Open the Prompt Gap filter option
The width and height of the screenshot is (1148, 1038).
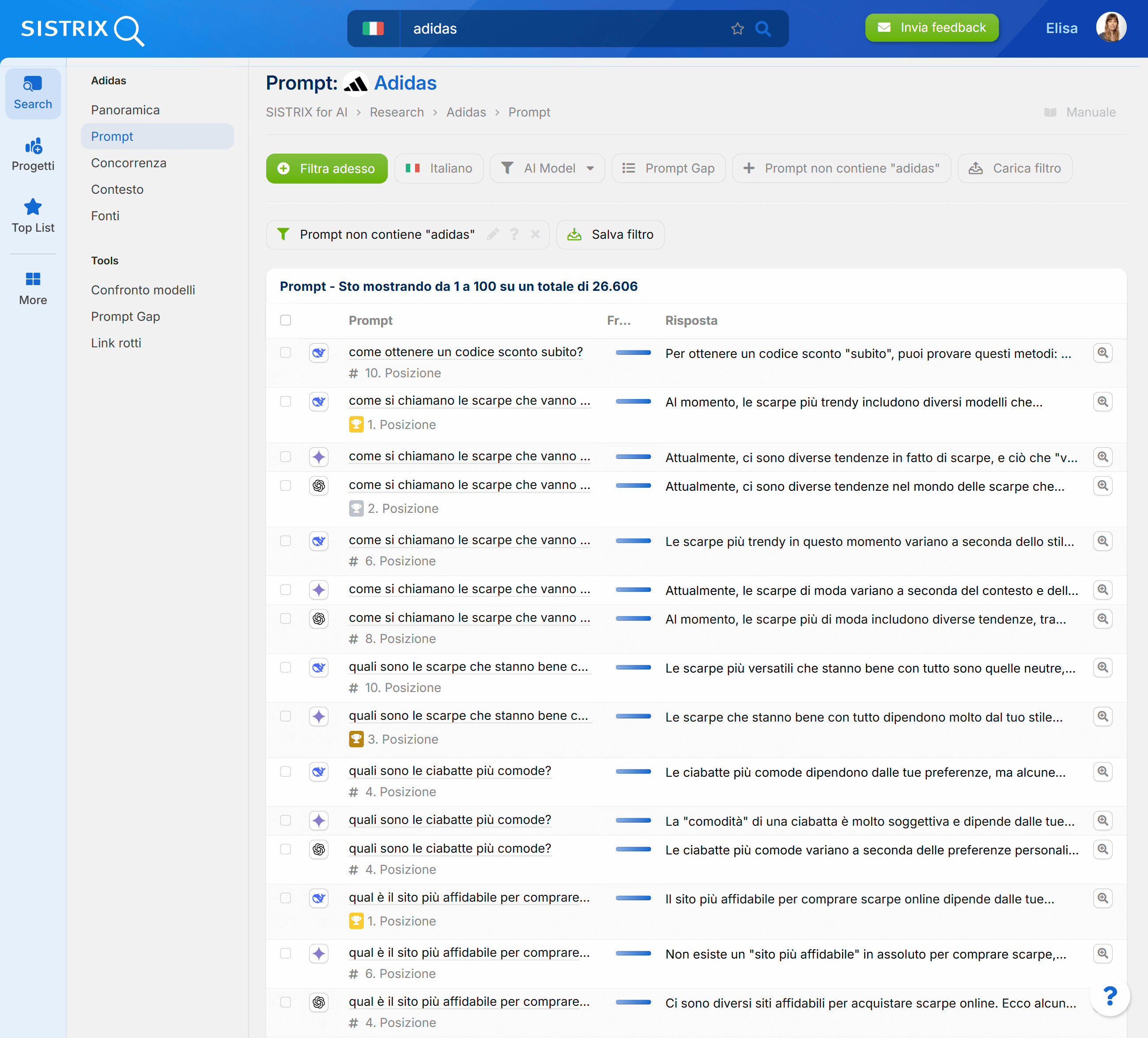pos(668,168)
